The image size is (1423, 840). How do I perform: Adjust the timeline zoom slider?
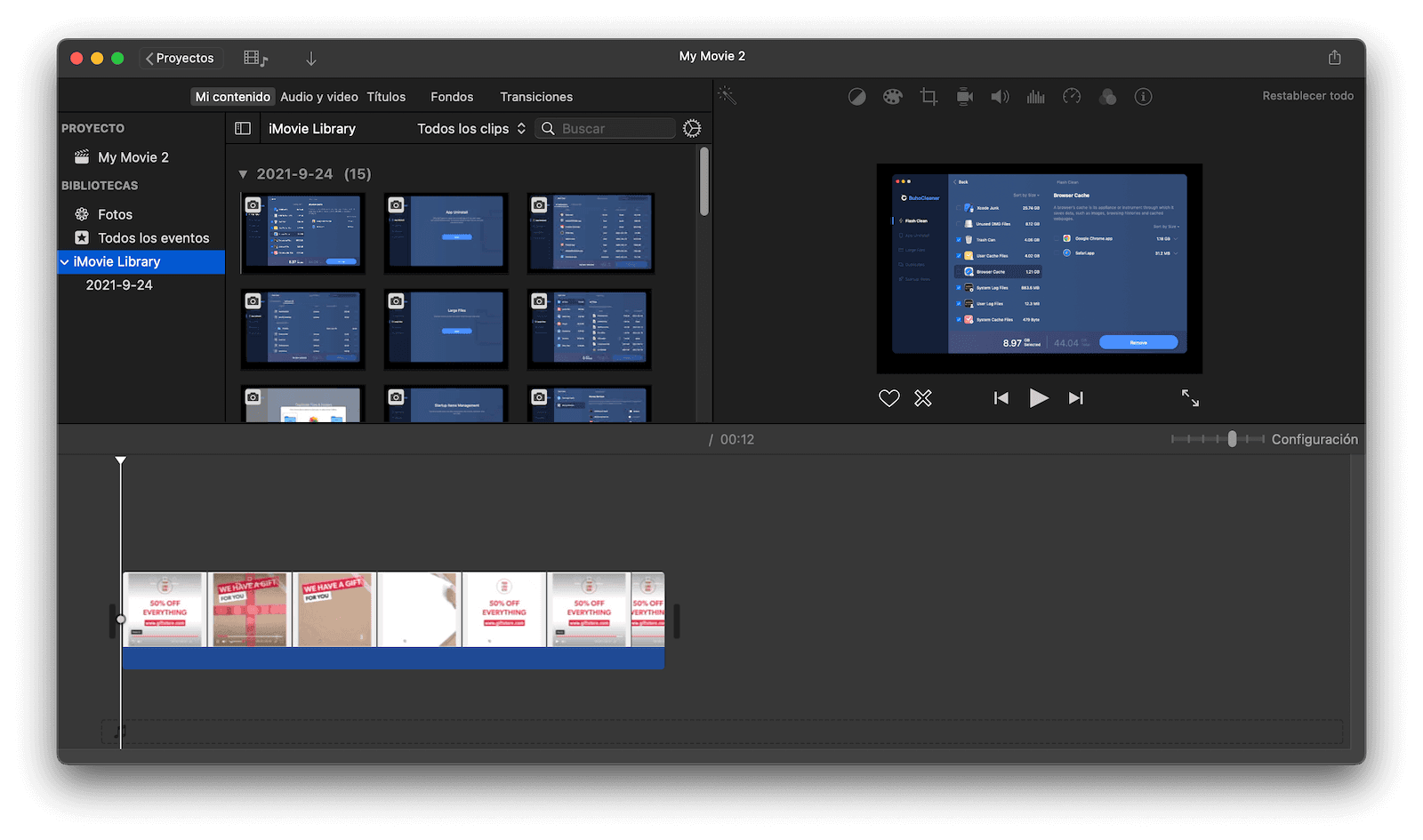(x=1231, y=438)
